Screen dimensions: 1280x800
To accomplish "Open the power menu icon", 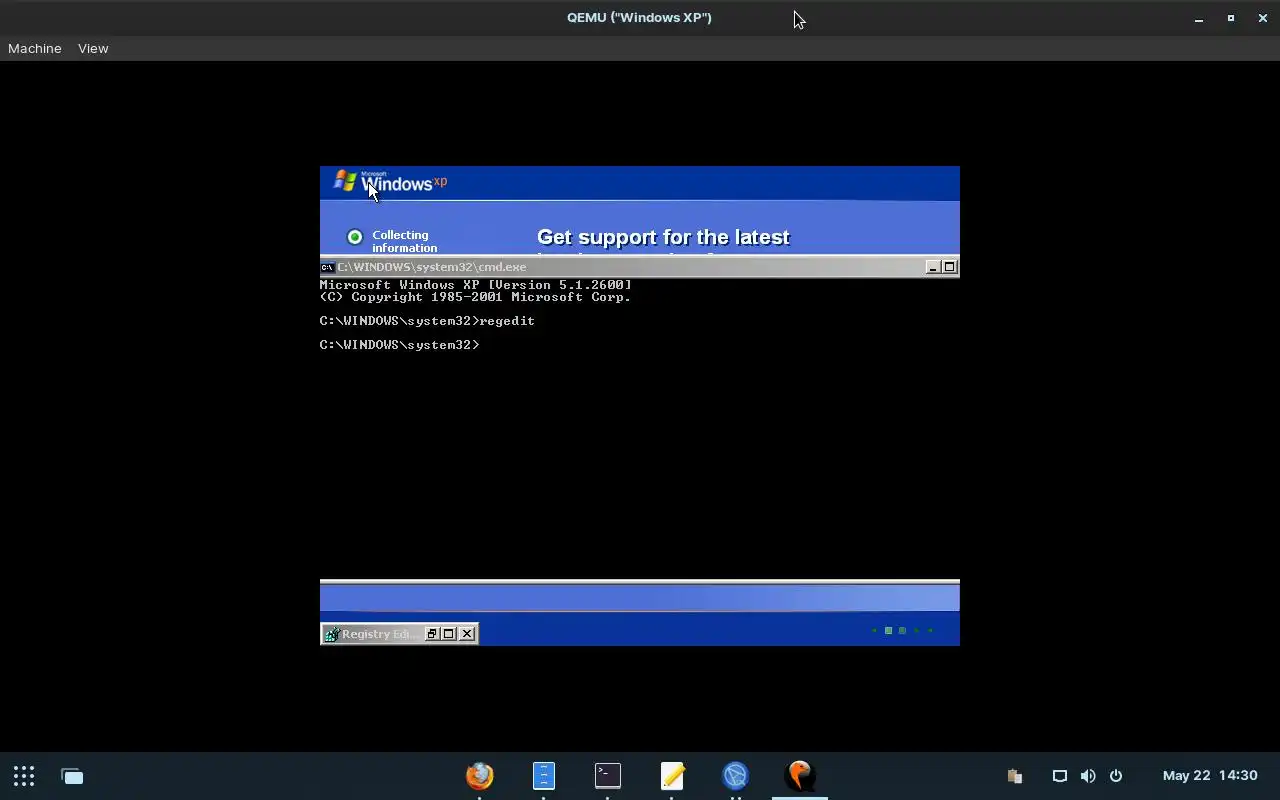I will 1116,775.
